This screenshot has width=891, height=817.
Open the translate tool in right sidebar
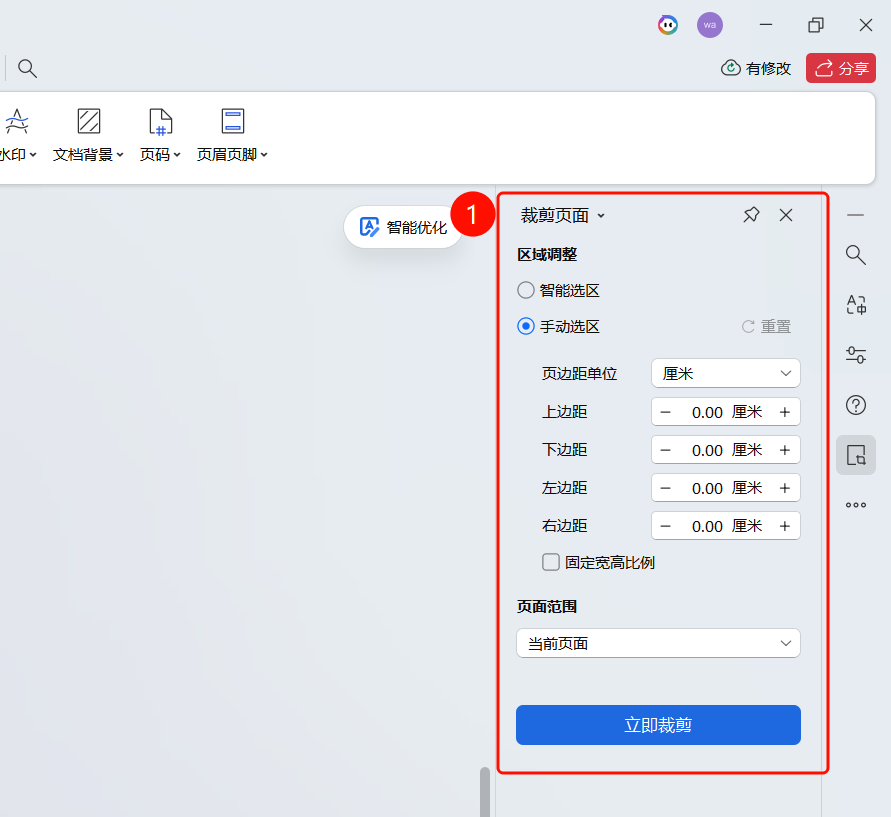pos(856,305)
